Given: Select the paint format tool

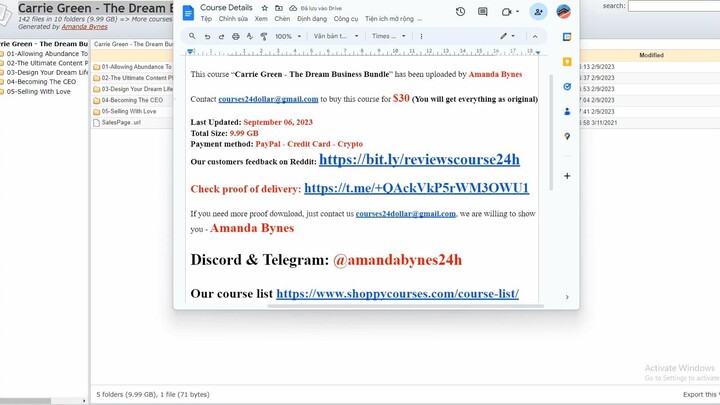Looking at the screenshot, I should pos(263,36).
